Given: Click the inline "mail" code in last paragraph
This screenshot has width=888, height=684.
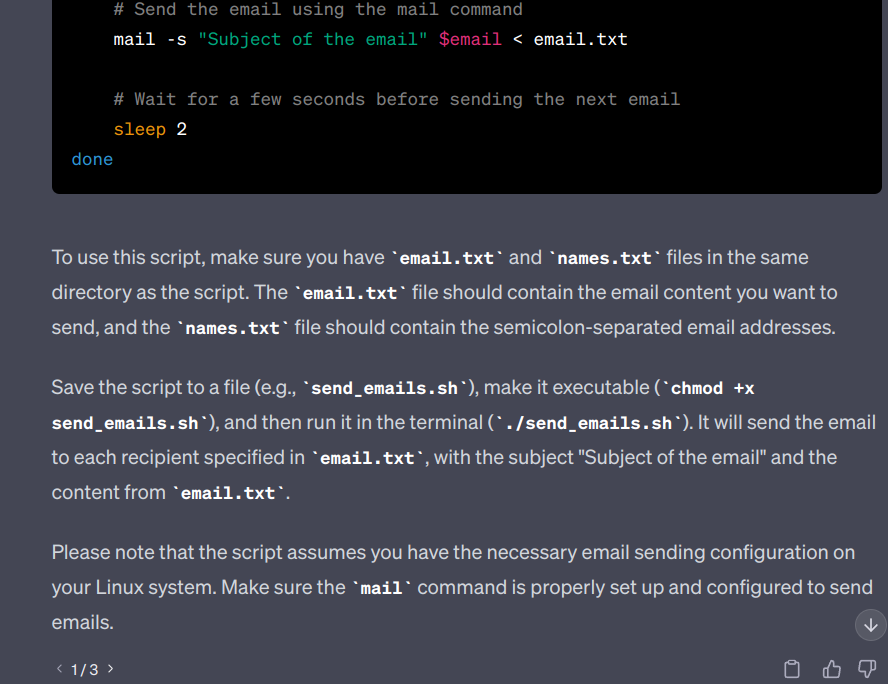Looking at the screenshot, I should [381, 588].
